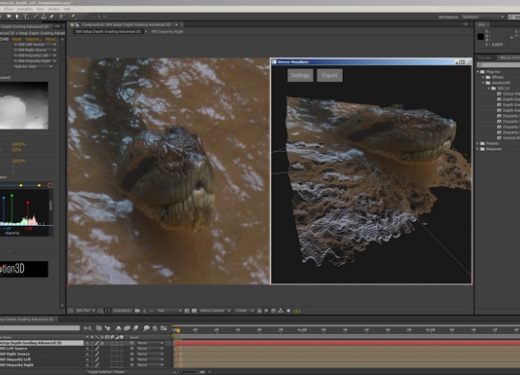Open the Graph Editor icon
Image resolution: width=520 pixels, height=375 pixels.
[x=163, y=328]
